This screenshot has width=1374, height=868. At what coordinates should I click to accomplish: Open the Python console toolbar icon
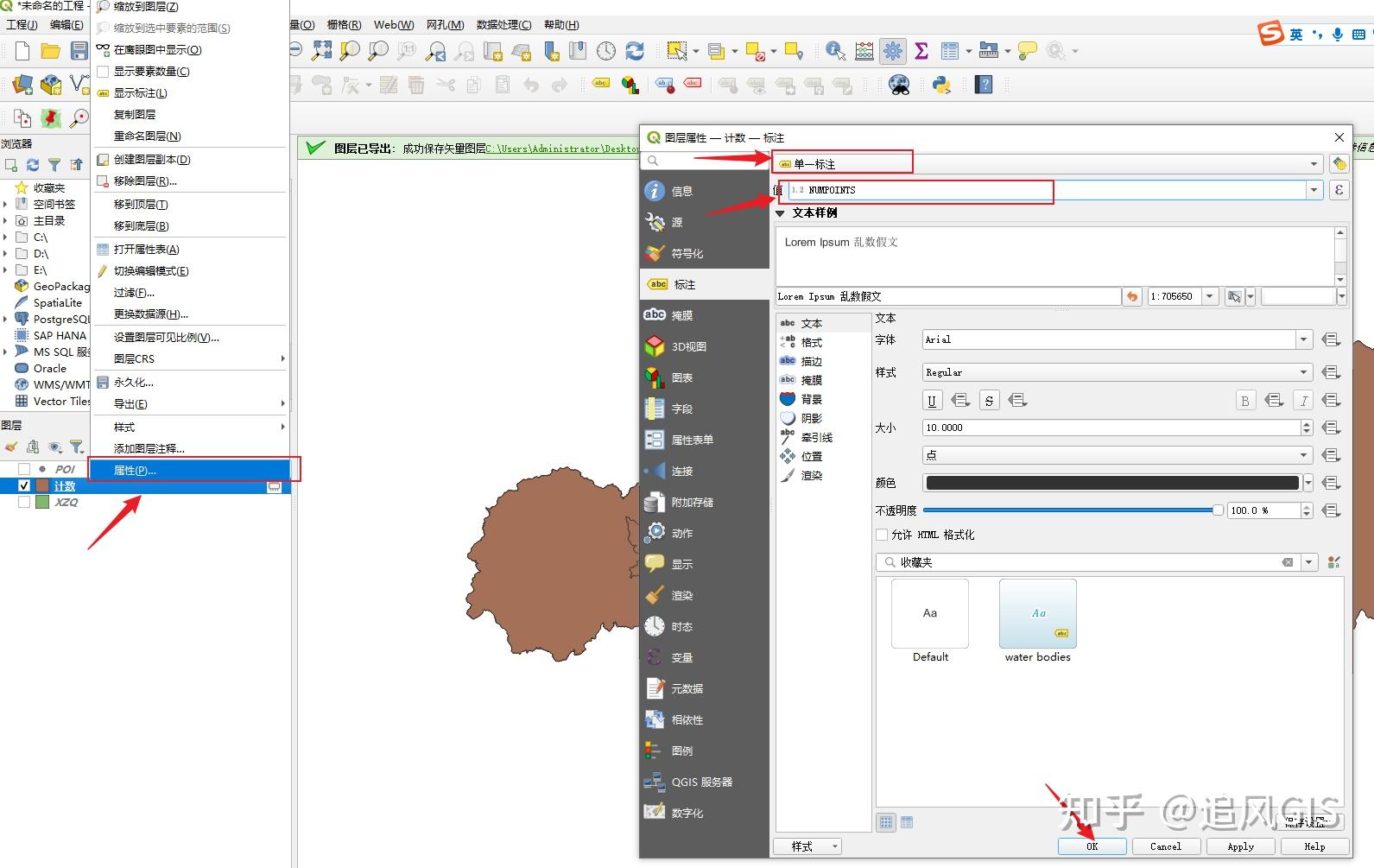click(x=941, y=85)
